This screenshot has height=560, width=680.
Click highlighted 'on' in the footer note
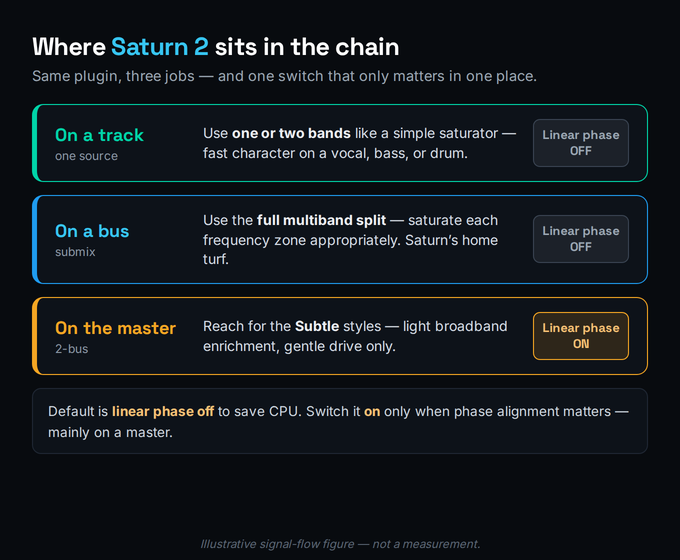tap(372, 411)
